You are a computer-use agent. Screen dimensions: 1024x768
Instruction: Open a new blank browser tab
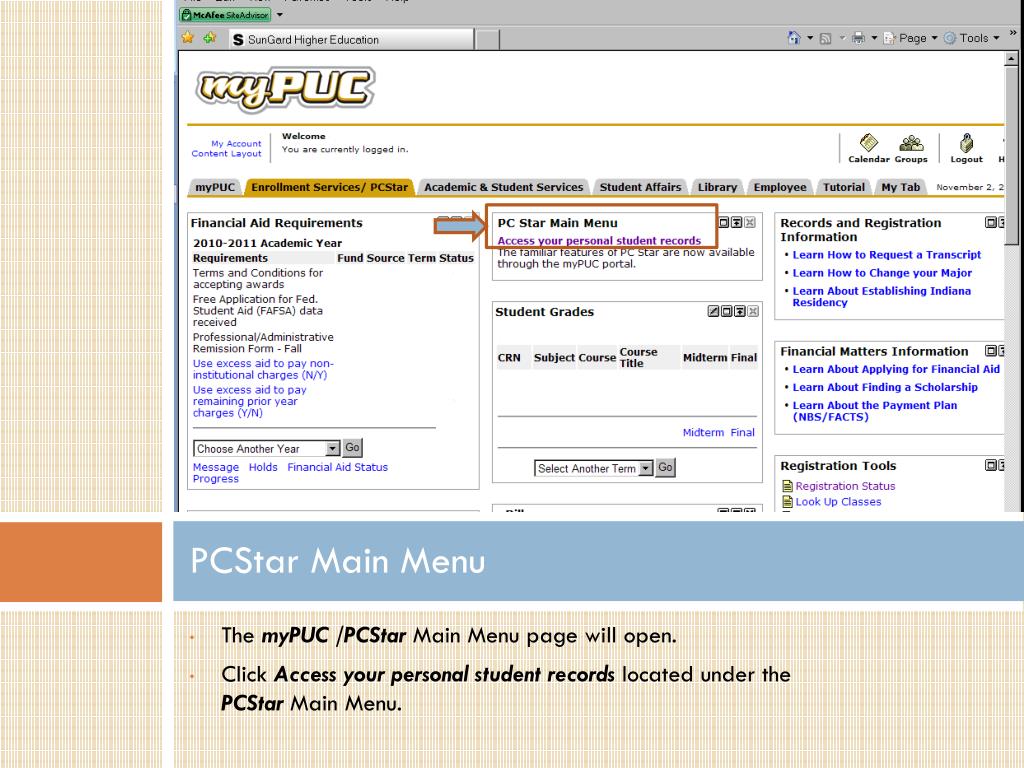(487, 40)
